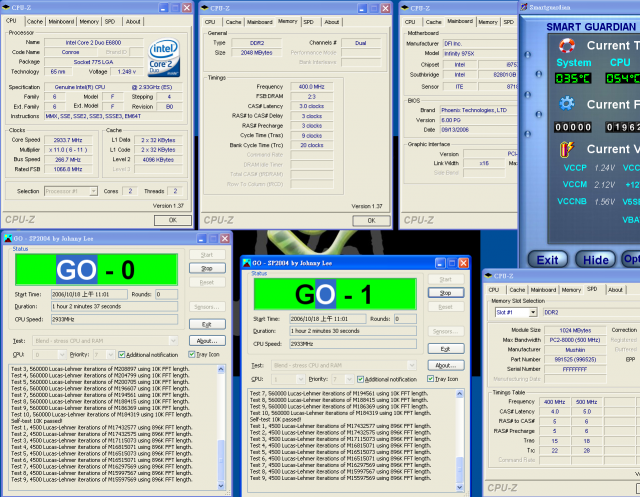Click the GO-0 log scrollbar thumb
Viewport: 640px width, 497px height.
[221, 459]
